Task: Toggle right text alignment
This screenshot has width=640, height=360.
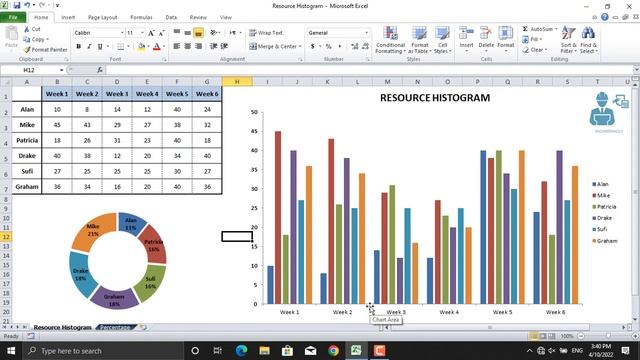Action: [199, 47]
